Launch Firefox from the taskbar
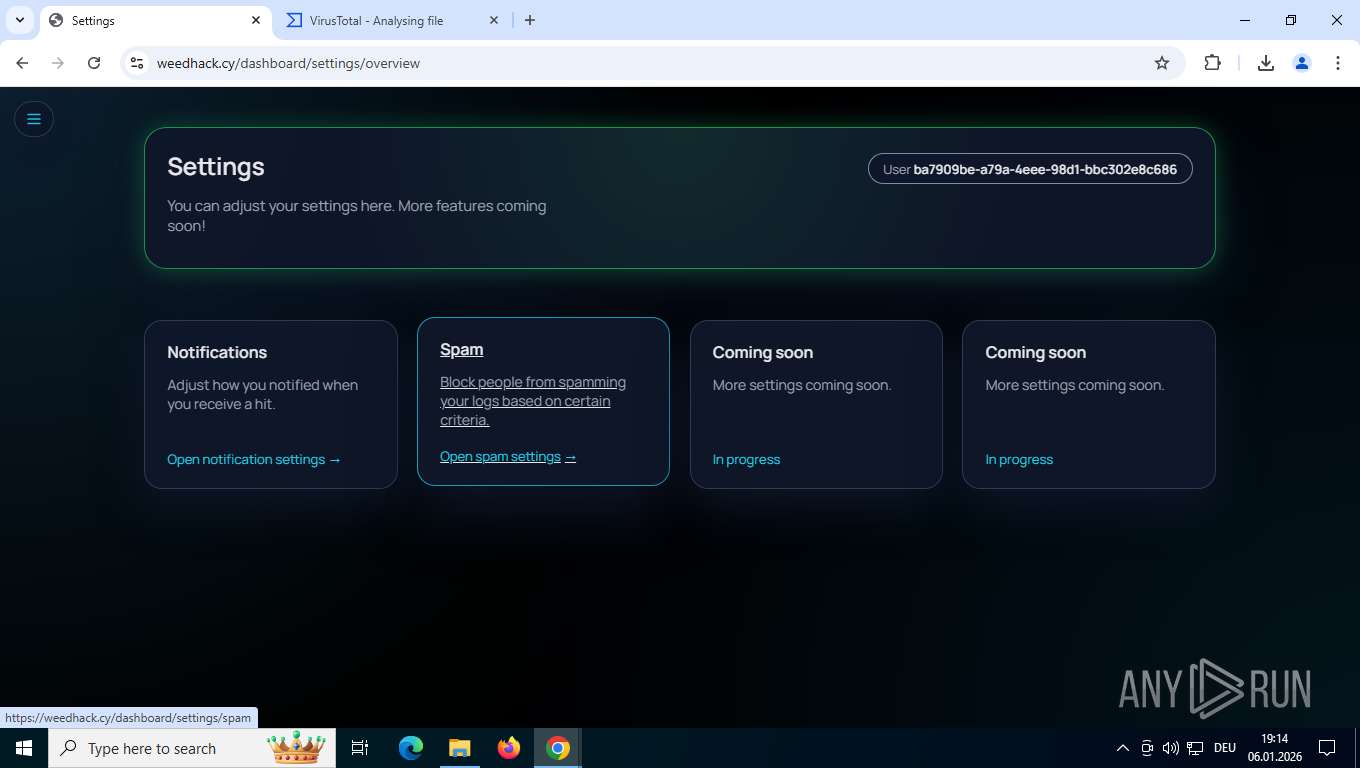The image size is (1360, 768). tap(509, 748)
